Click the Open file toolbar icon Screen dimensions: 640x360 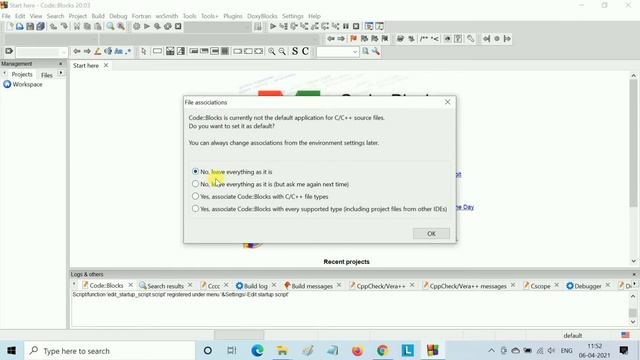click(x=20, y=27)
